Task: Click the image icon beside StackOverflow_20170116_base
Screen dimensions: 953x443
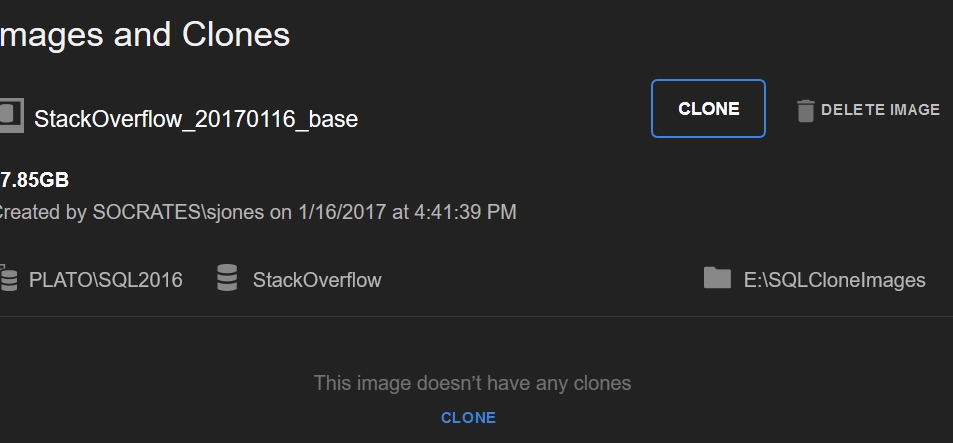Action: tap(11, 115)
